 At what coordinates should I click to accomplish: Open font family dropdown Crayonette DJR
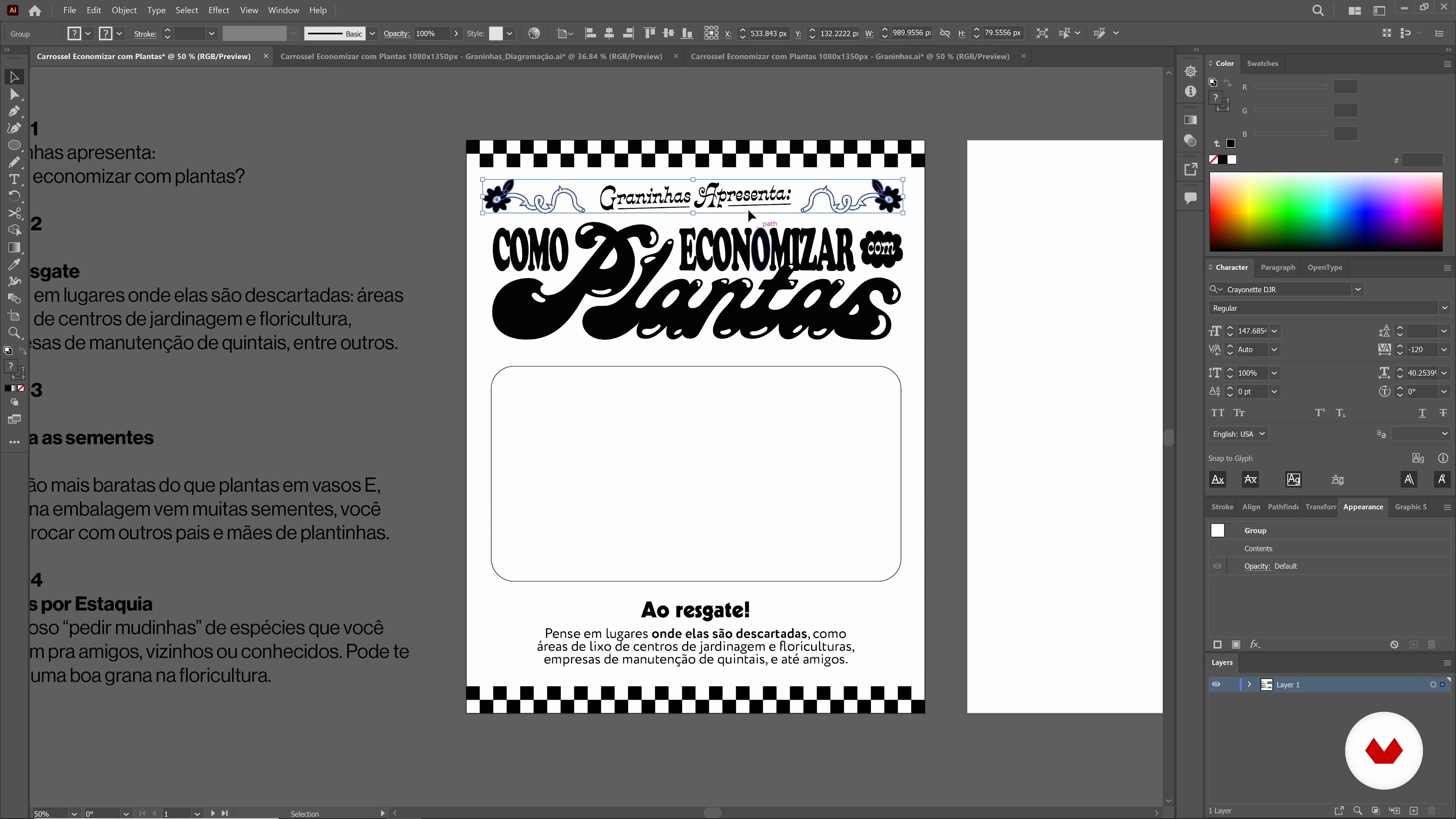[x=1358, y=289]
